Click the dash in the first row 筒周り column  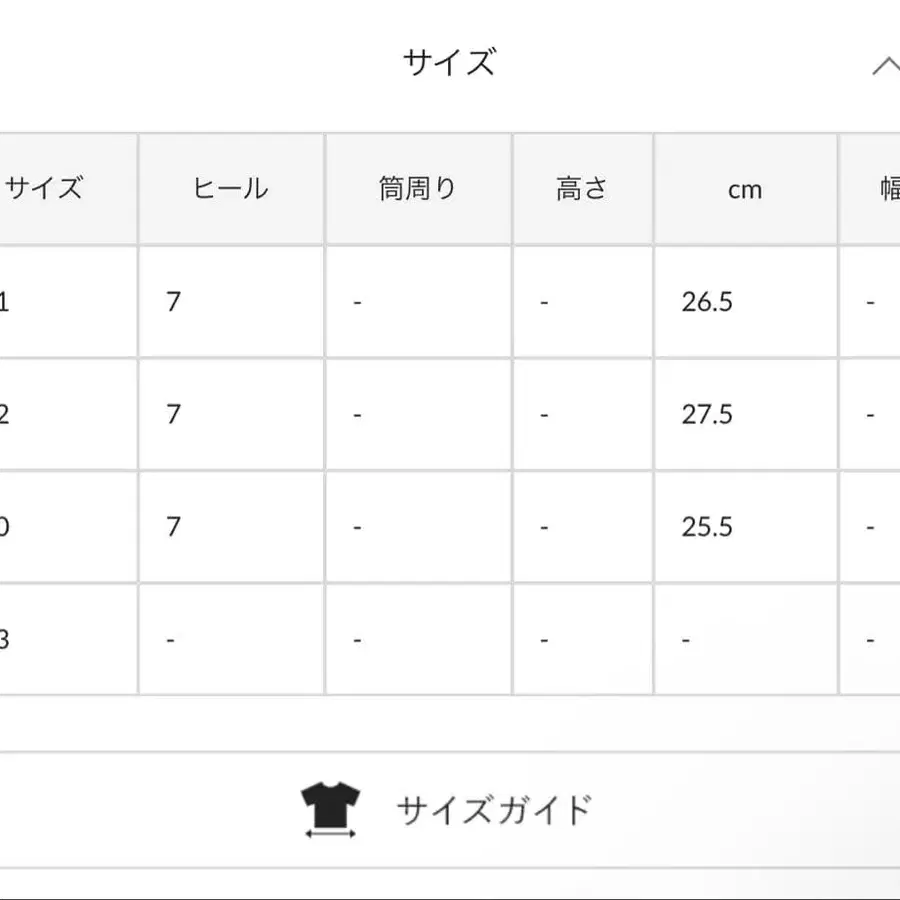click(357, 302)
